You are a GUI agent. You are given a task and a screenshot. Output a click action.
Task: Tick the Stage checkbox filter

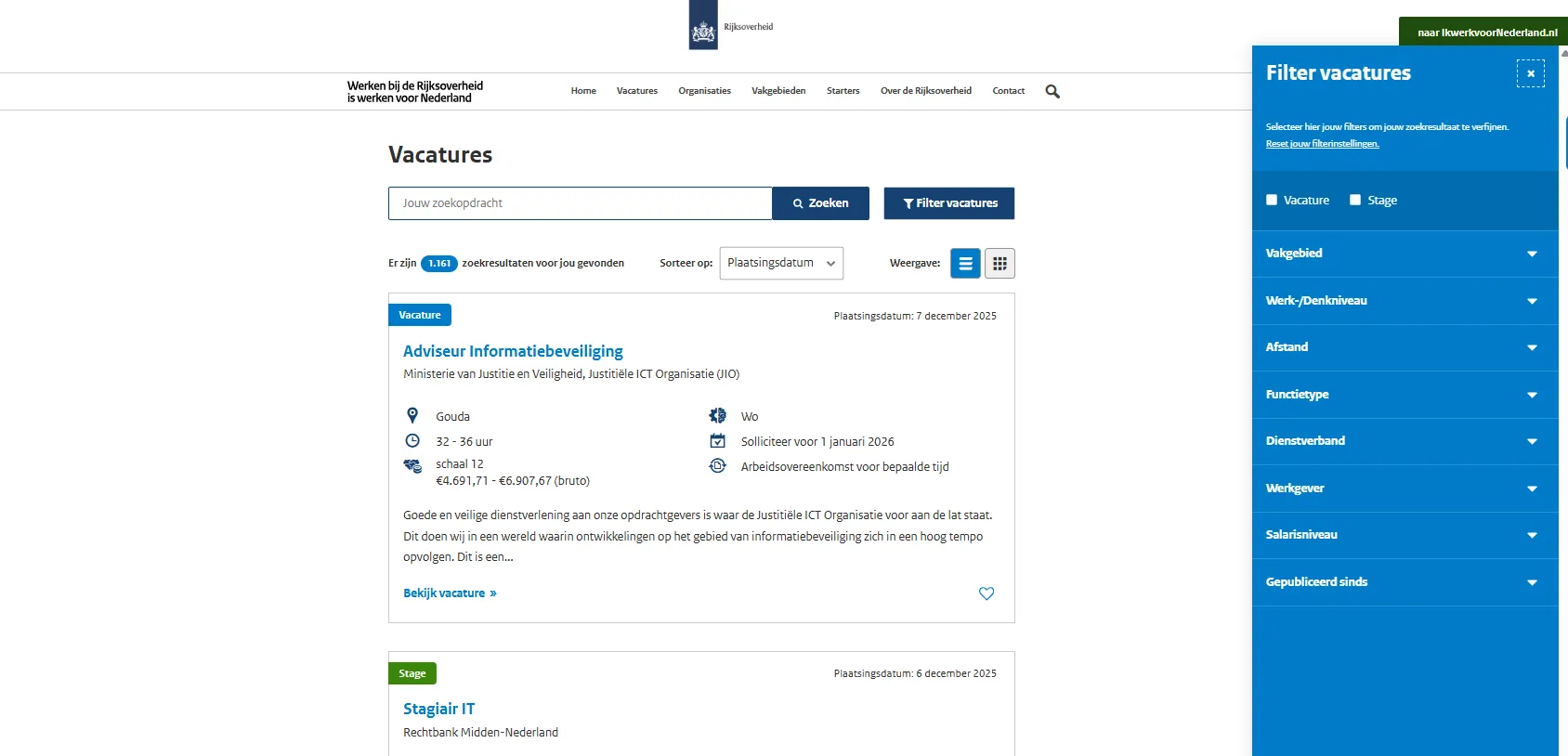pyautogui.click(x=1355, y=200)
